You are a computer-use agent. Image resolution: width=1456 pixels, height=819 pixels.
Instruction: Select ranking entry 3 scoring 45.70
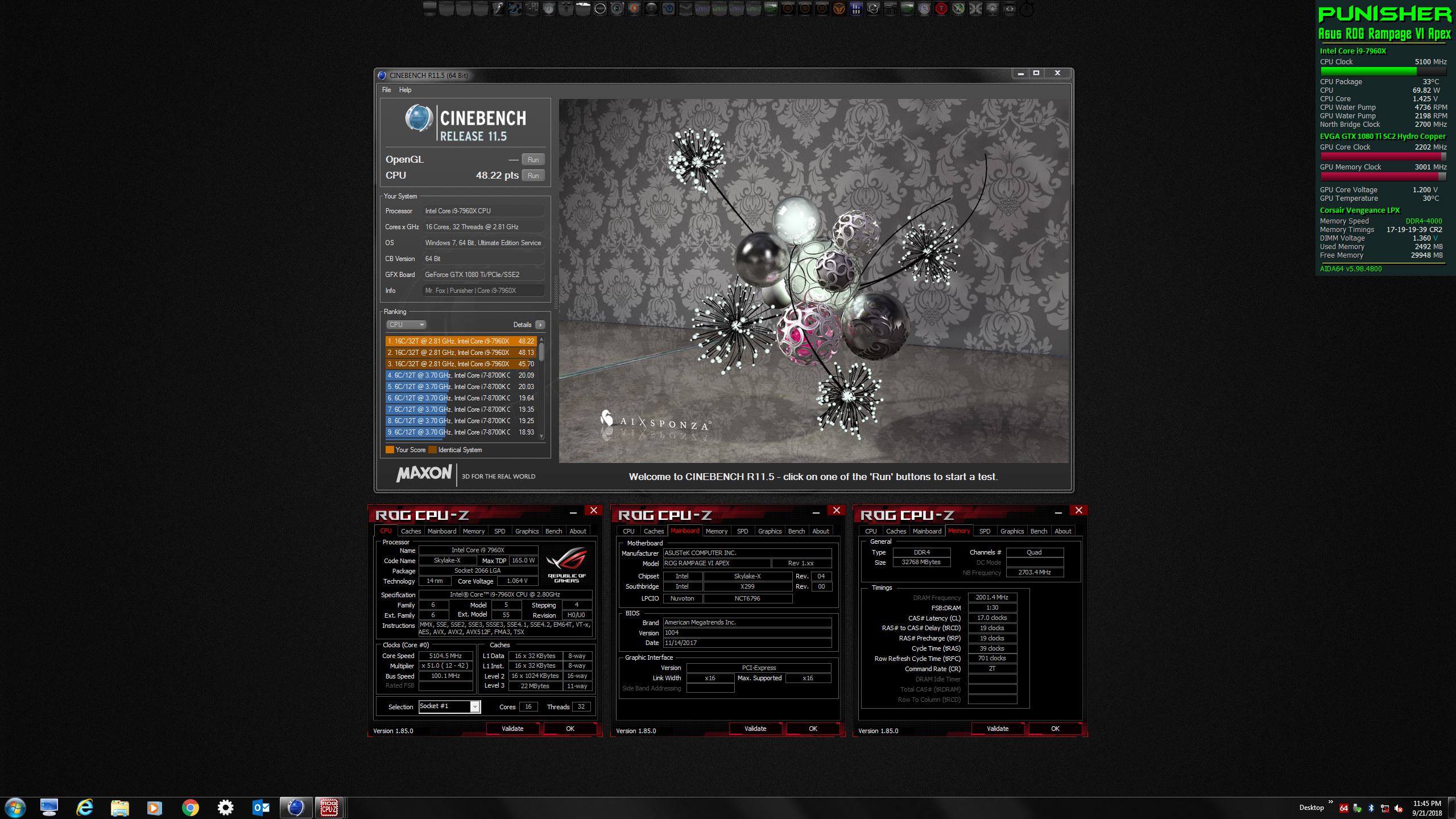point(461,364)
